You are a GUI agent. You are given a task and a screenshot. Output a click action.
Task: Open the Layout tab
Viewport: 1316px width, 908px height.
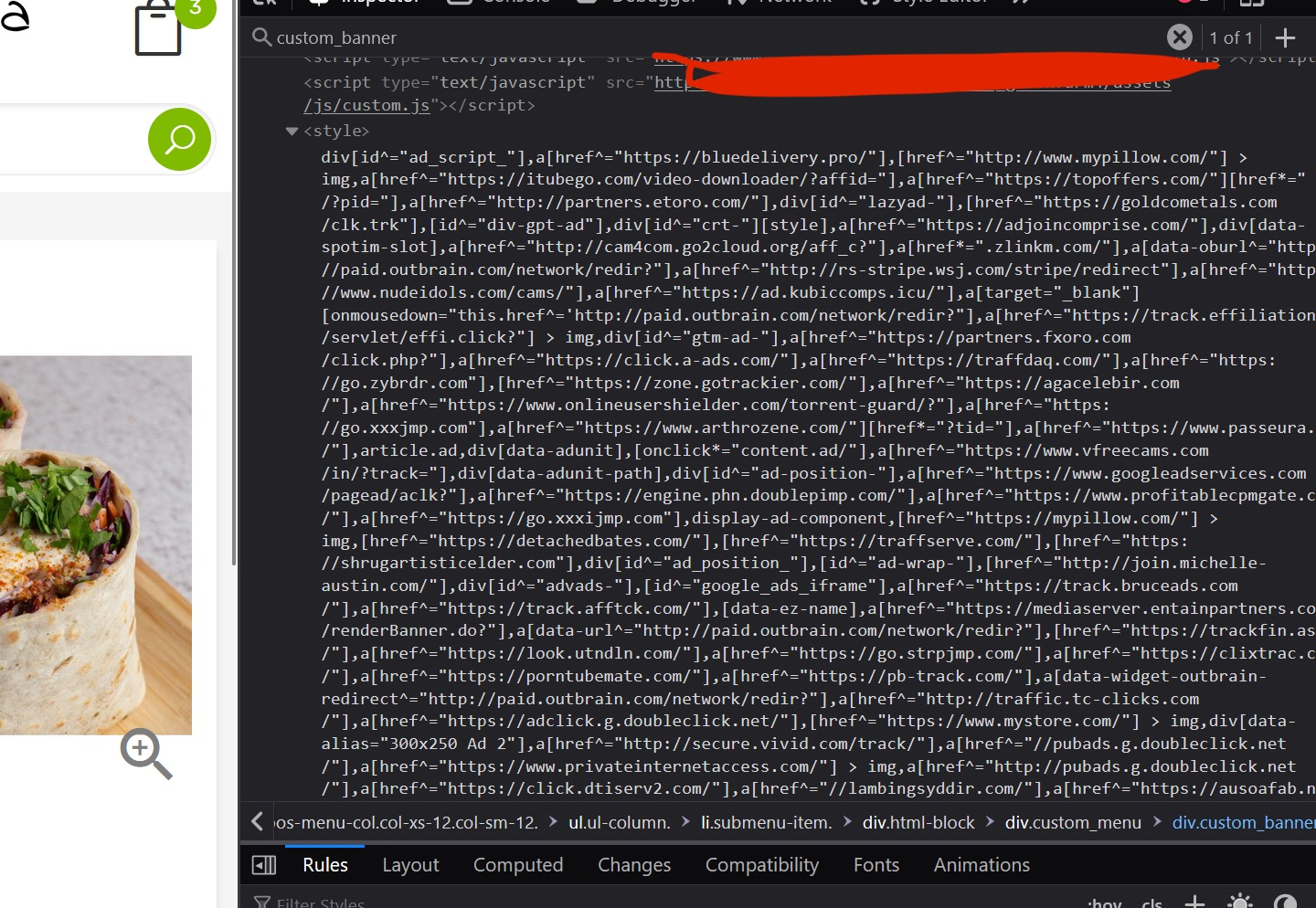(x=410, y=865)
